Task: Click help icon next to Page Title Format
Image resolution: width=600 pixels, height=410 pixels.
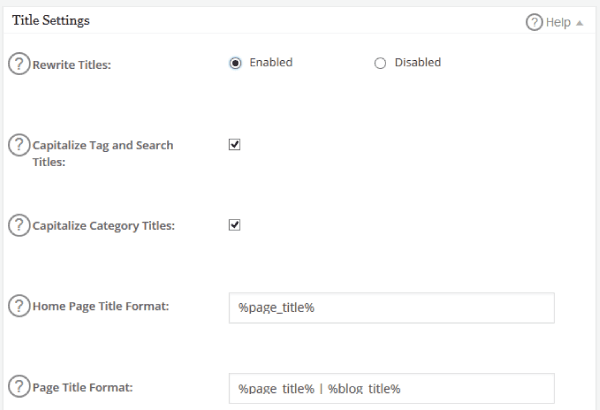Action: [x=19, y=386]
